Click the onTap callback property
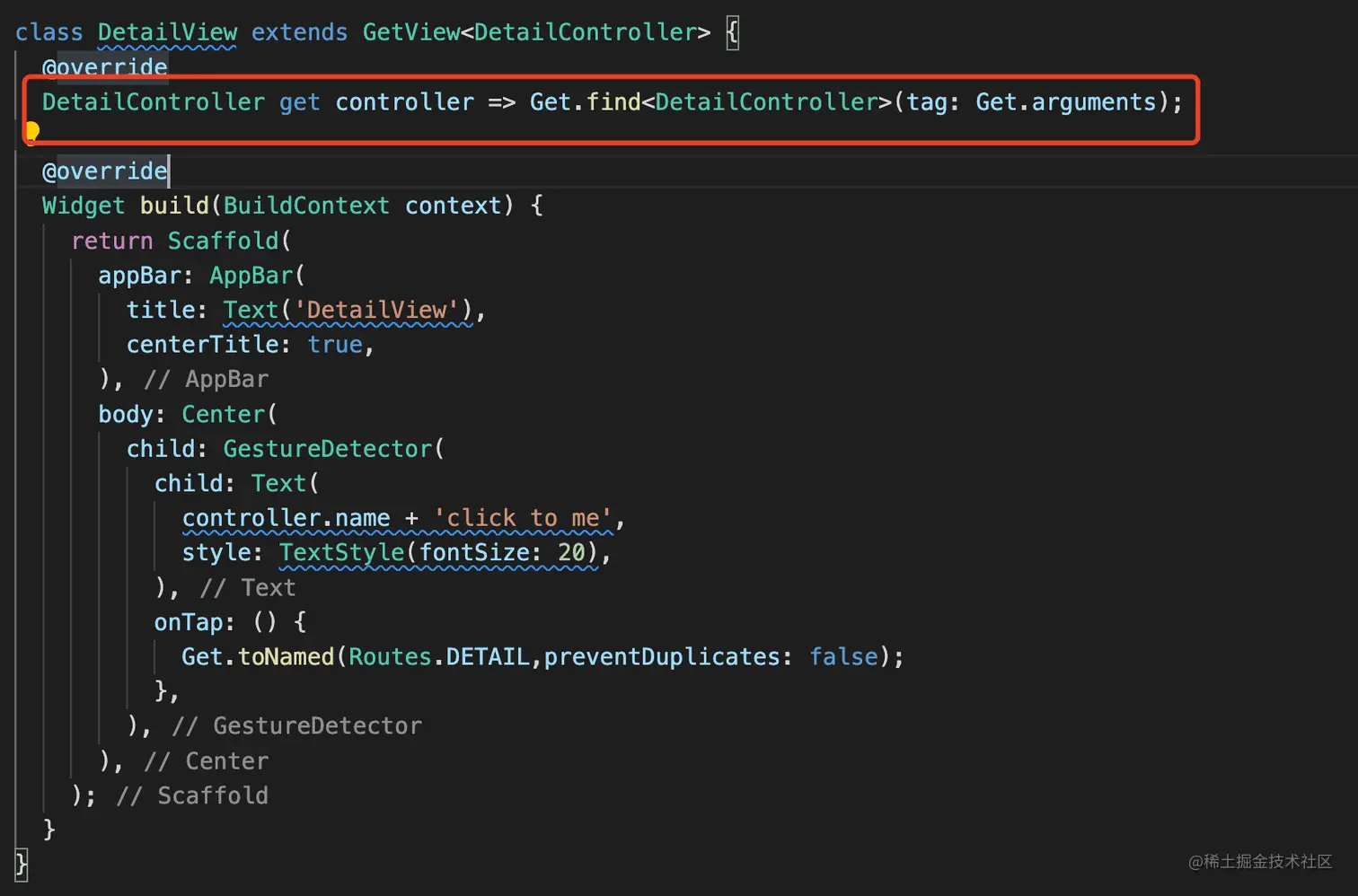The image size is (1358, 896). tap(188, 622)
